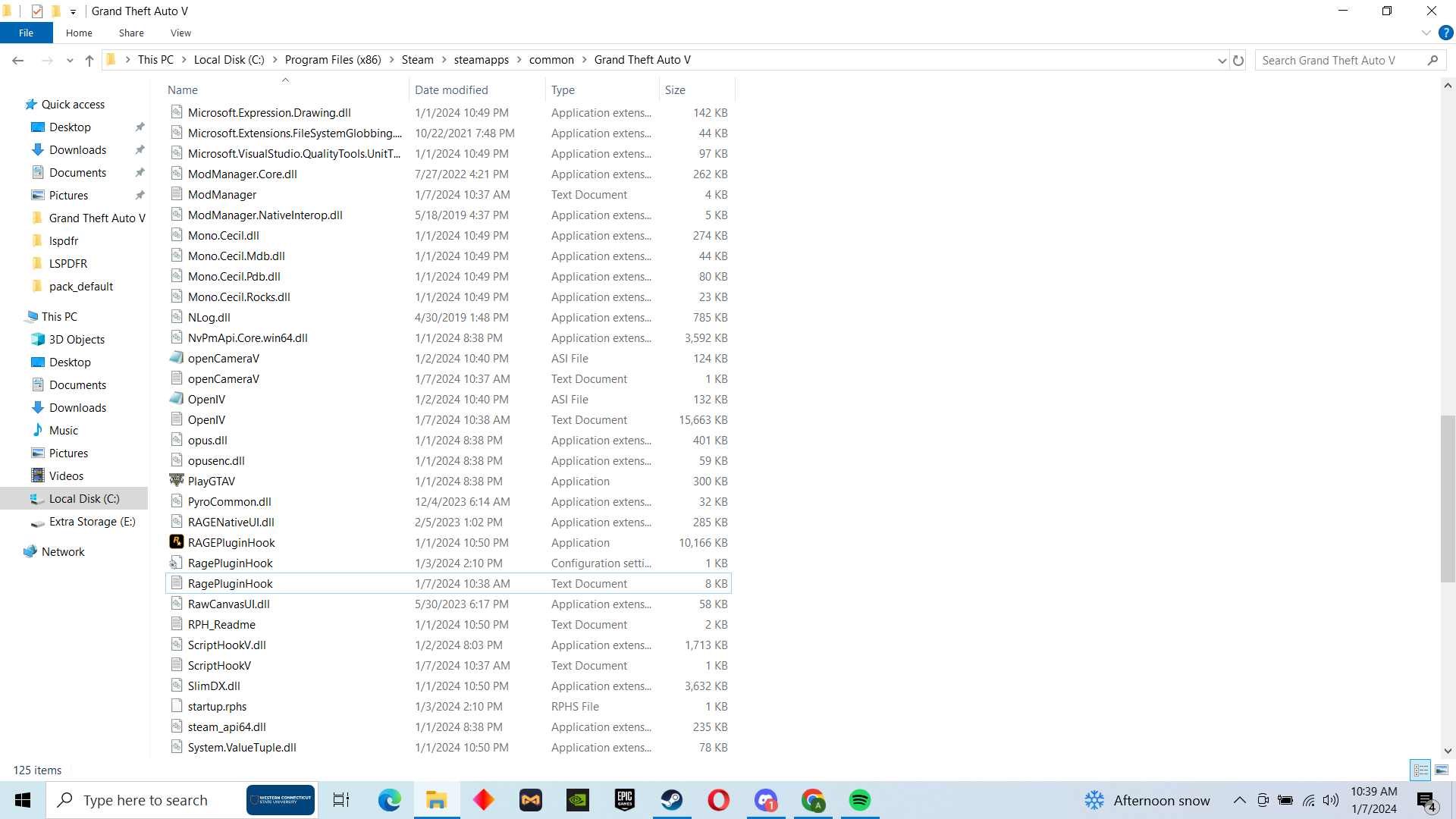Open the RAGEPluginHook application
The height and width of the screenshot is (819, 1456).
tap(231, 543)
